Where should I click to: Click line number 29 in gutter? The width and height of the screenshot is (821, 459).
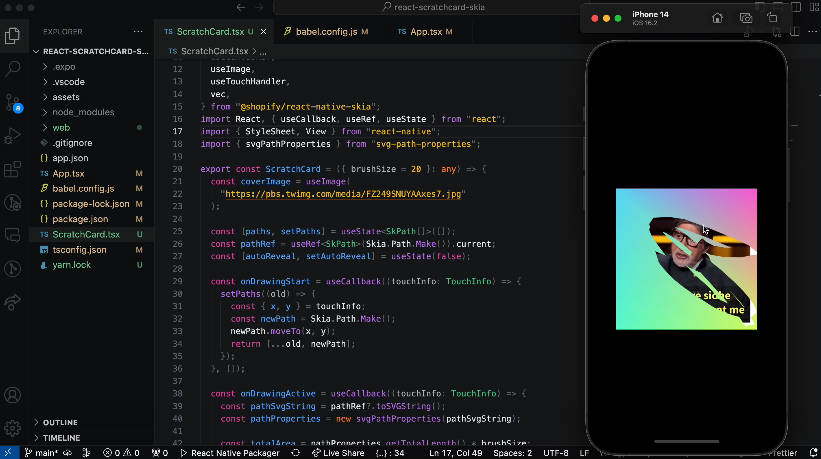pyautogui.click(x=177, y=281)
